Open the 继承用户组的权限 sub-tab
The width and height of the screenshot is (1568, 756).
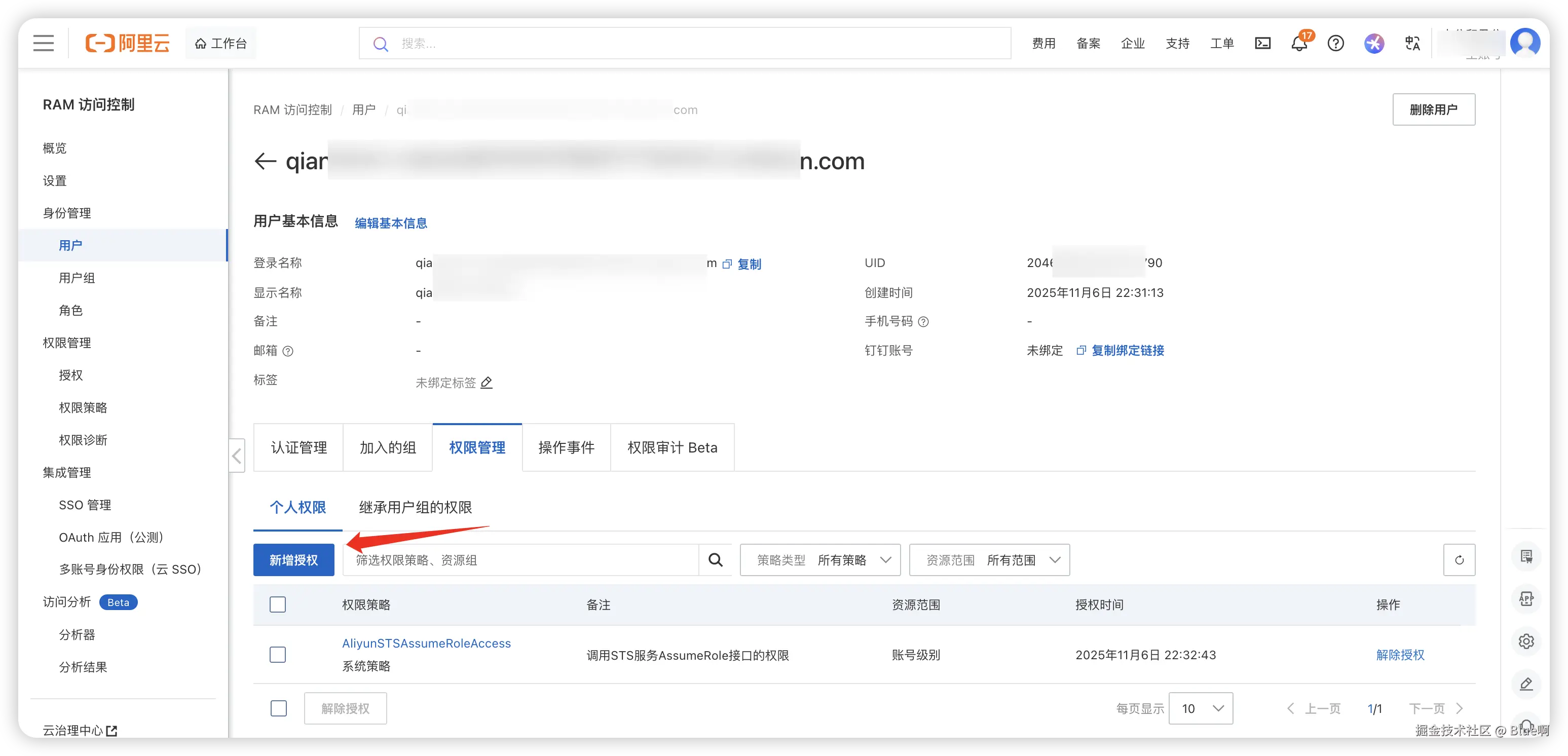click(x=415, y=507)
